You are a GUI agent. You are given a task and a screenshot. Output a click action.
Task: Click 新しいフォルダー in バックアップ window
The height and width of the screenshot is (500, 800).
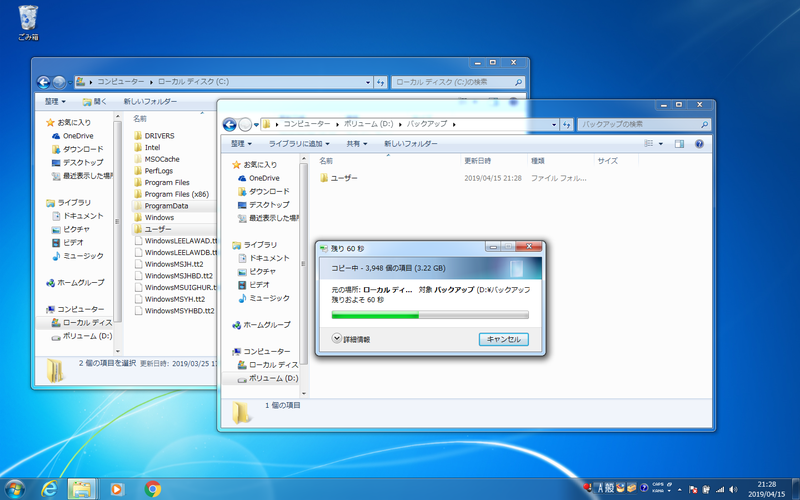[x=411, y=144]
